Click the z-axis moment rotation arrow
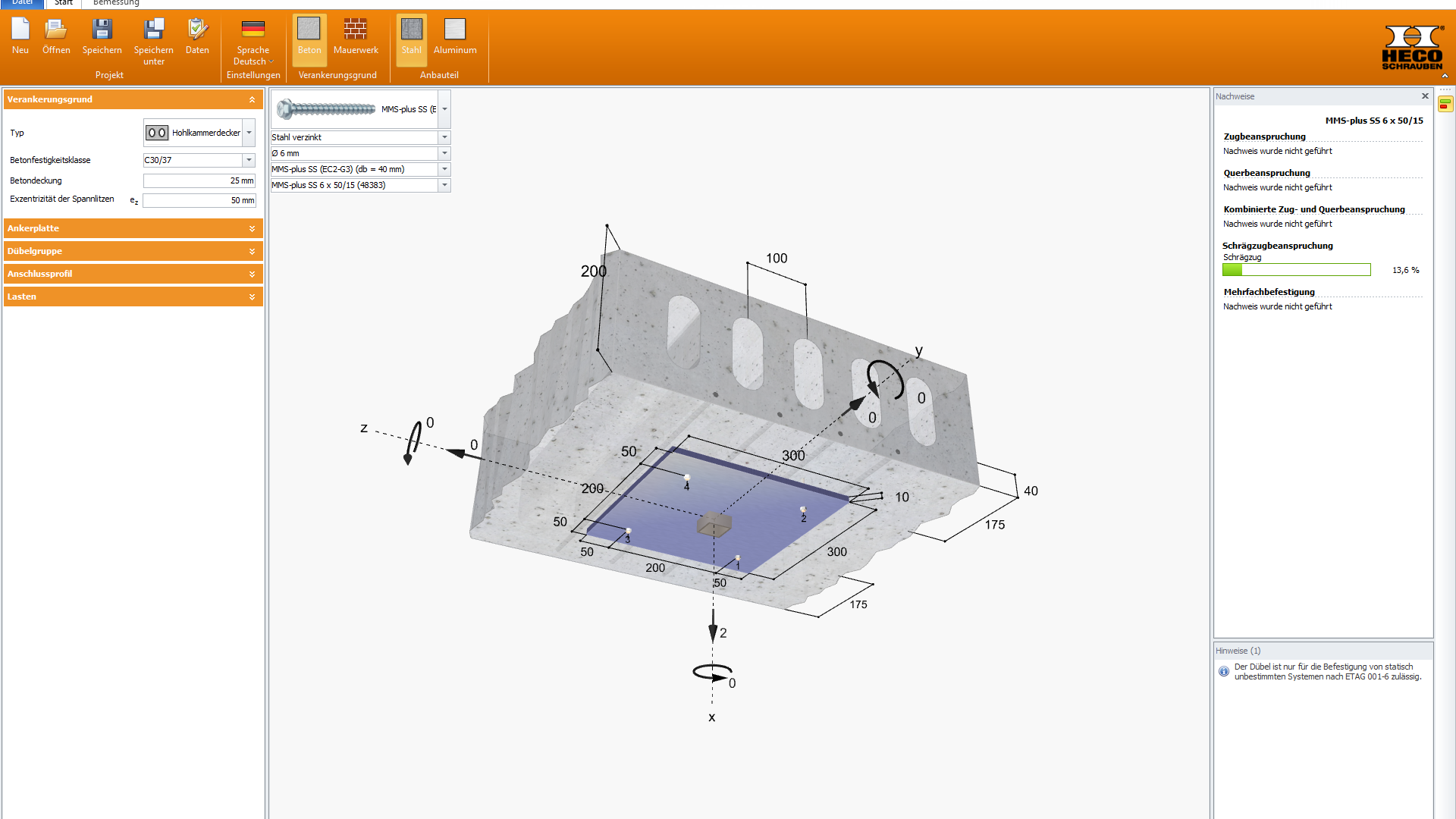Screen dimensions: 1456x819 [413, 442]
